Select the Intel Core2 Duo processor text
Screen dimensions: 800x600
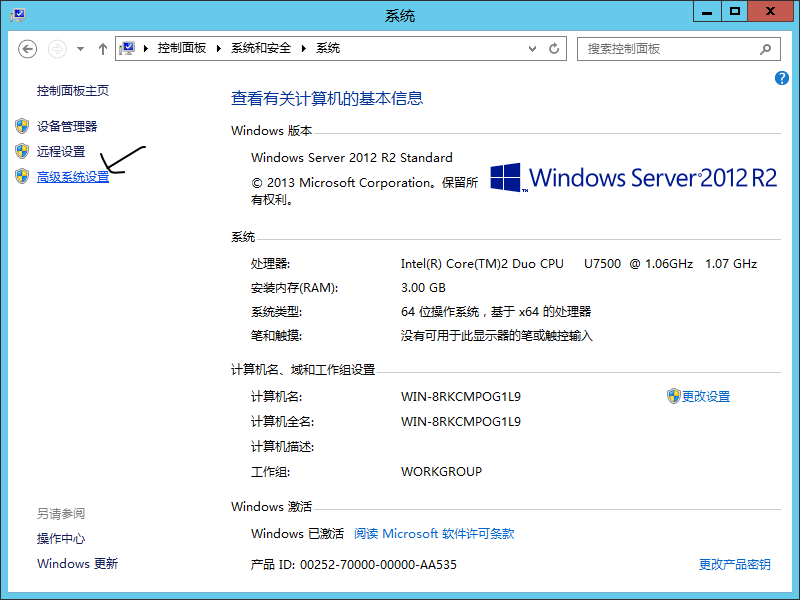click(x=579, y=264)
